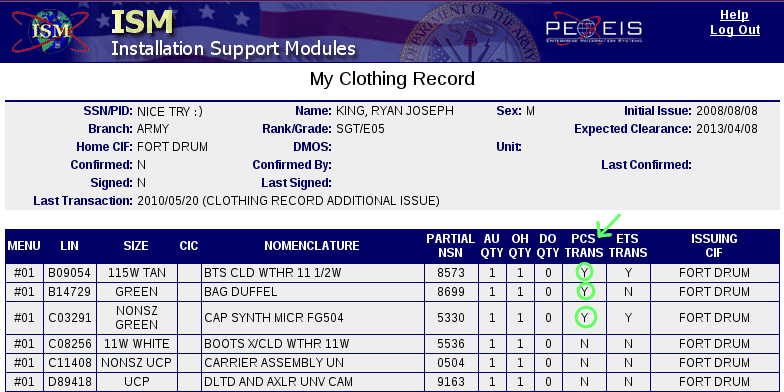784x392 pixels.
Task: Select LIN cell B09054
Action: [x=70, y=273]
